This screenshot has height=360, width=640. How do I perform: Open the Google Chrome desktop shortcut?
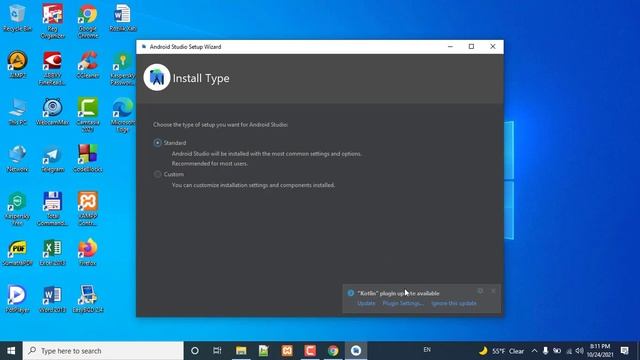[88, 21]
